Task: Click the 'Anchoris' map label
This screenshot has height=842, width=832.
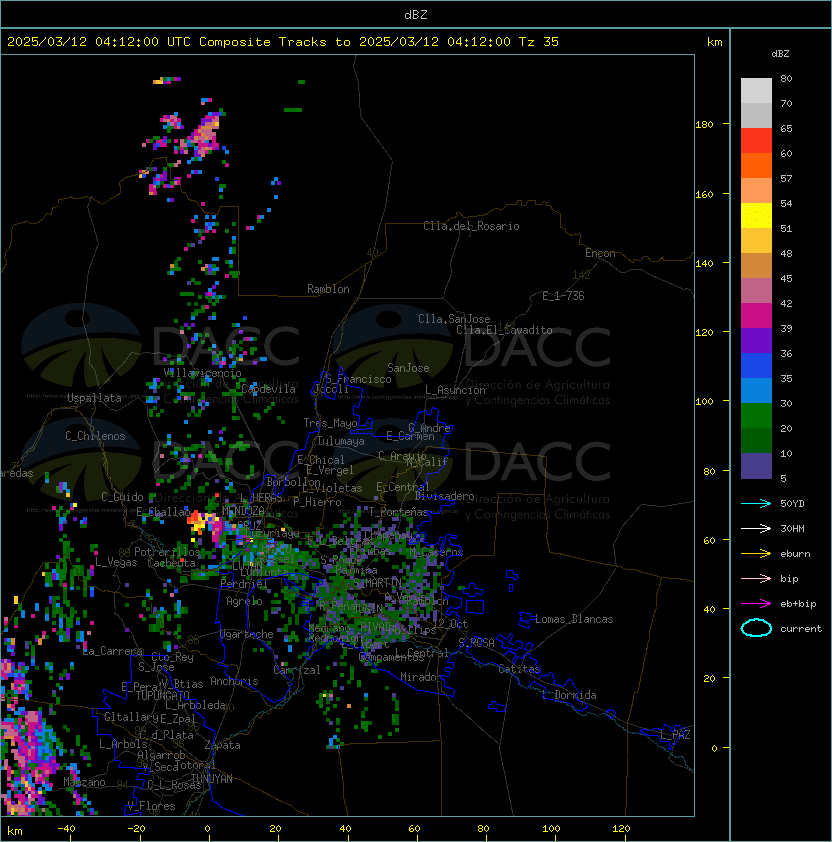Action: click(234, 681)
